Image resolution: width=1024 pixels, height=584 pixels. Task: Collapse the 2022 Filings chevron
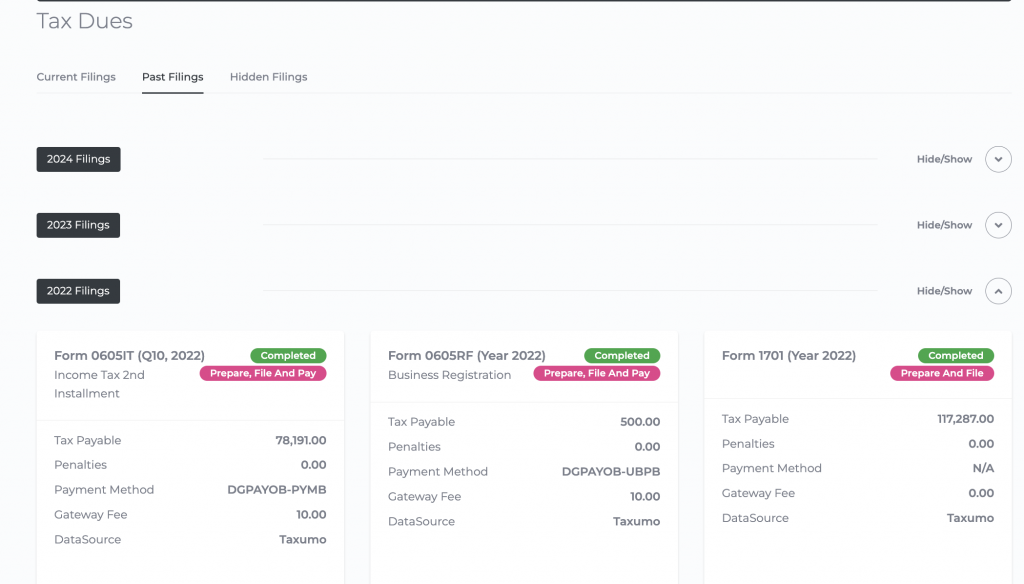tap(998, 291)
